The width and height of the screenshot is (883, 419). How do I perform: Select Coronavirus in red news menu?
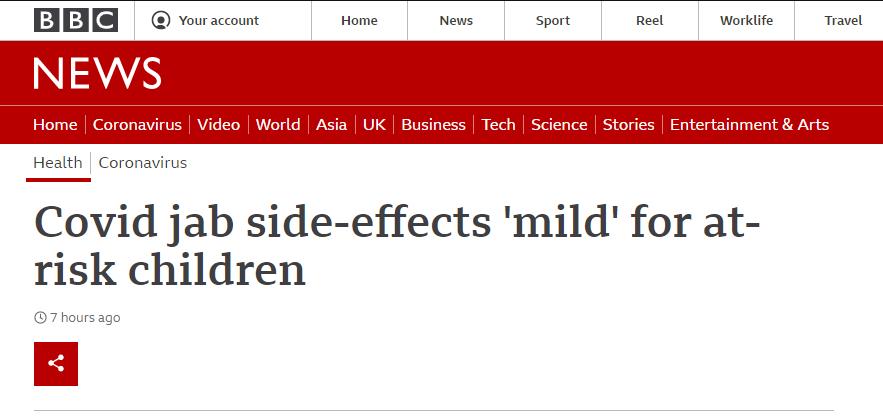pos(137,125)
